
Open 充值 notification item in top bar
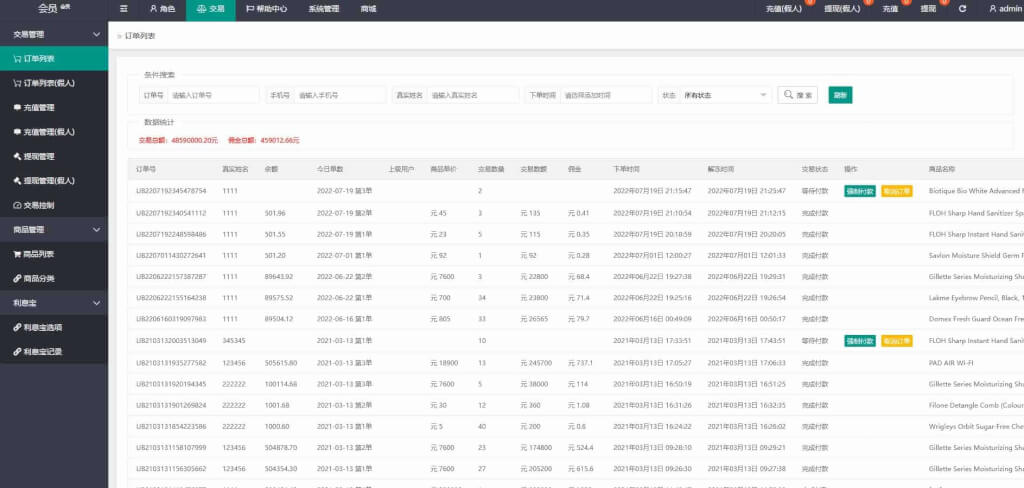890,9
